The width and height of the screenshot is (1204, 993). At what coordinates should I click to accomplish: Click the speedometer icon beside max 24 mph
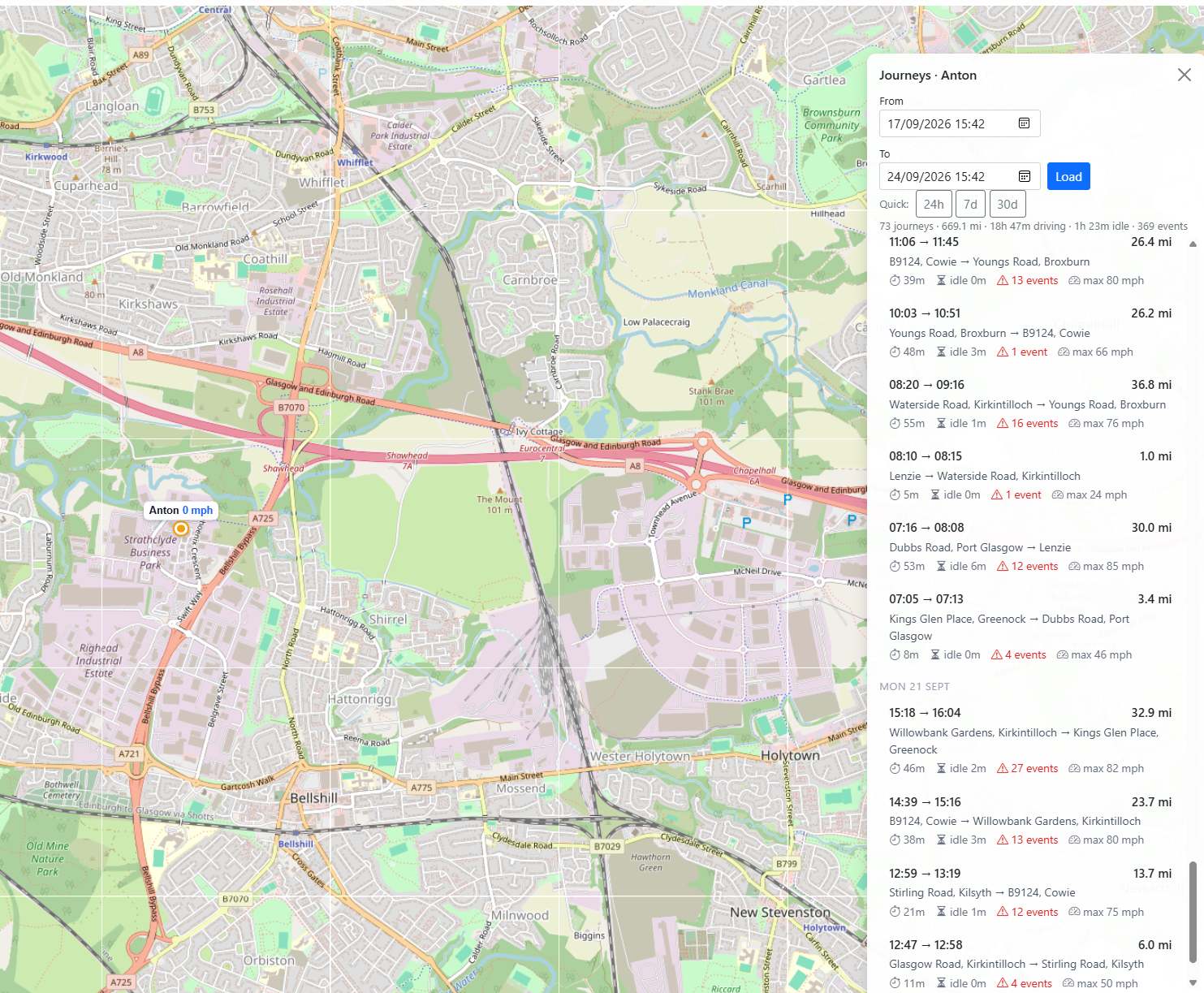click(x=1058, y=495)
